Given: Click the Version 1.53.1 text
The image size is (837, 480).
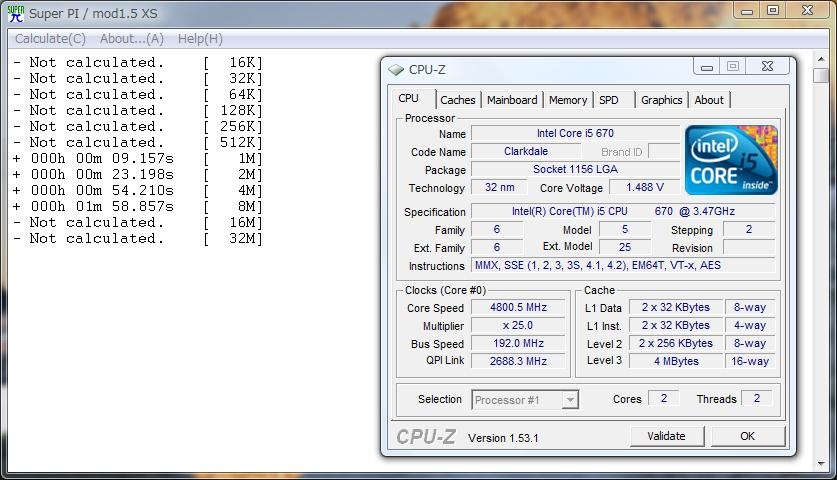Looking at the screenshot, I should coord(503,438).
